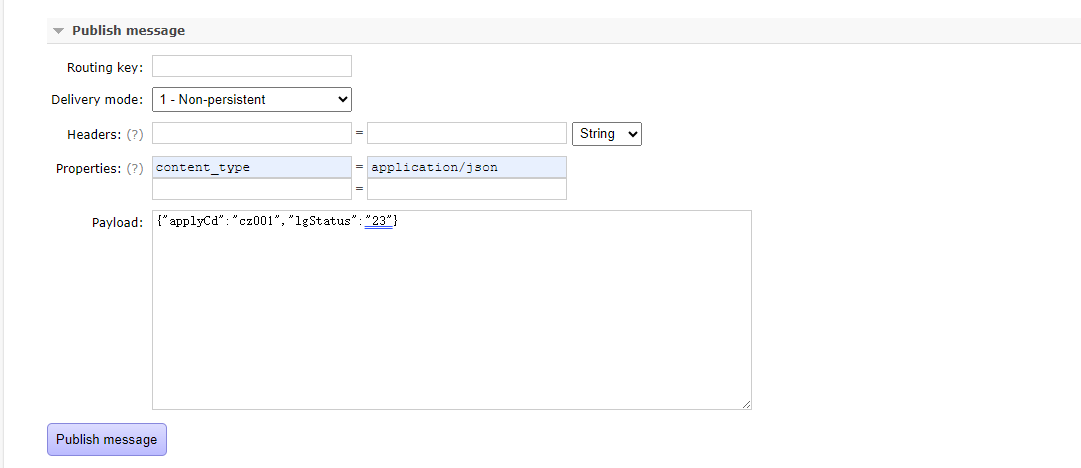1081x468 pixels.
Task: Open the header type String dropdown
Action: [606, 133]
